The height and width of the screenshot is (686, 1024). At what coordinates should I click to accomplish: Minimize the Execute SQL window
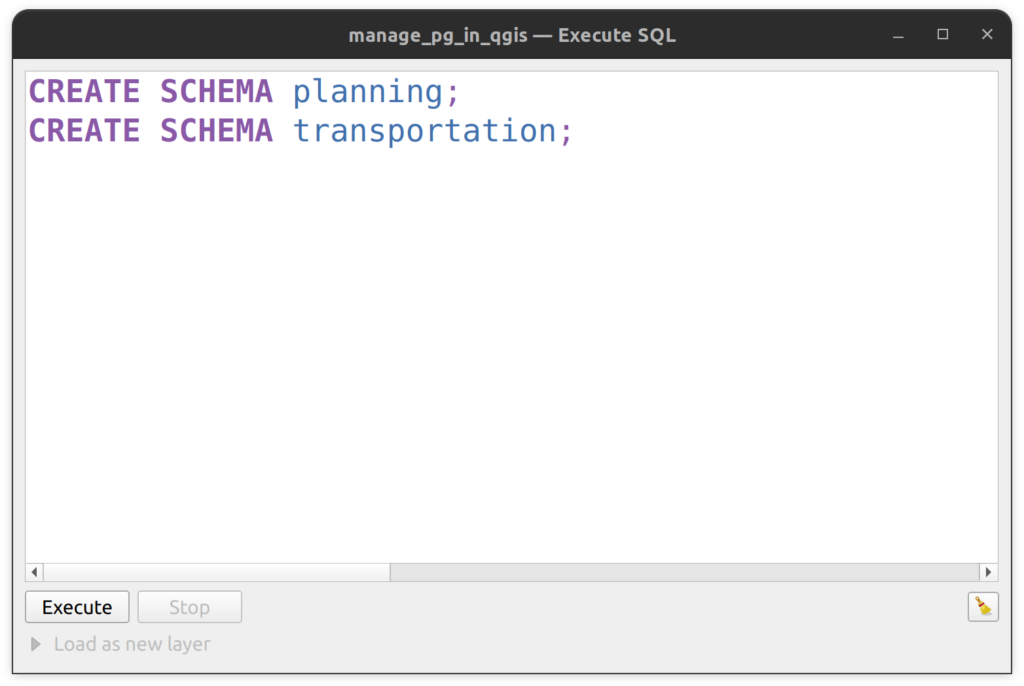point(898,35)
